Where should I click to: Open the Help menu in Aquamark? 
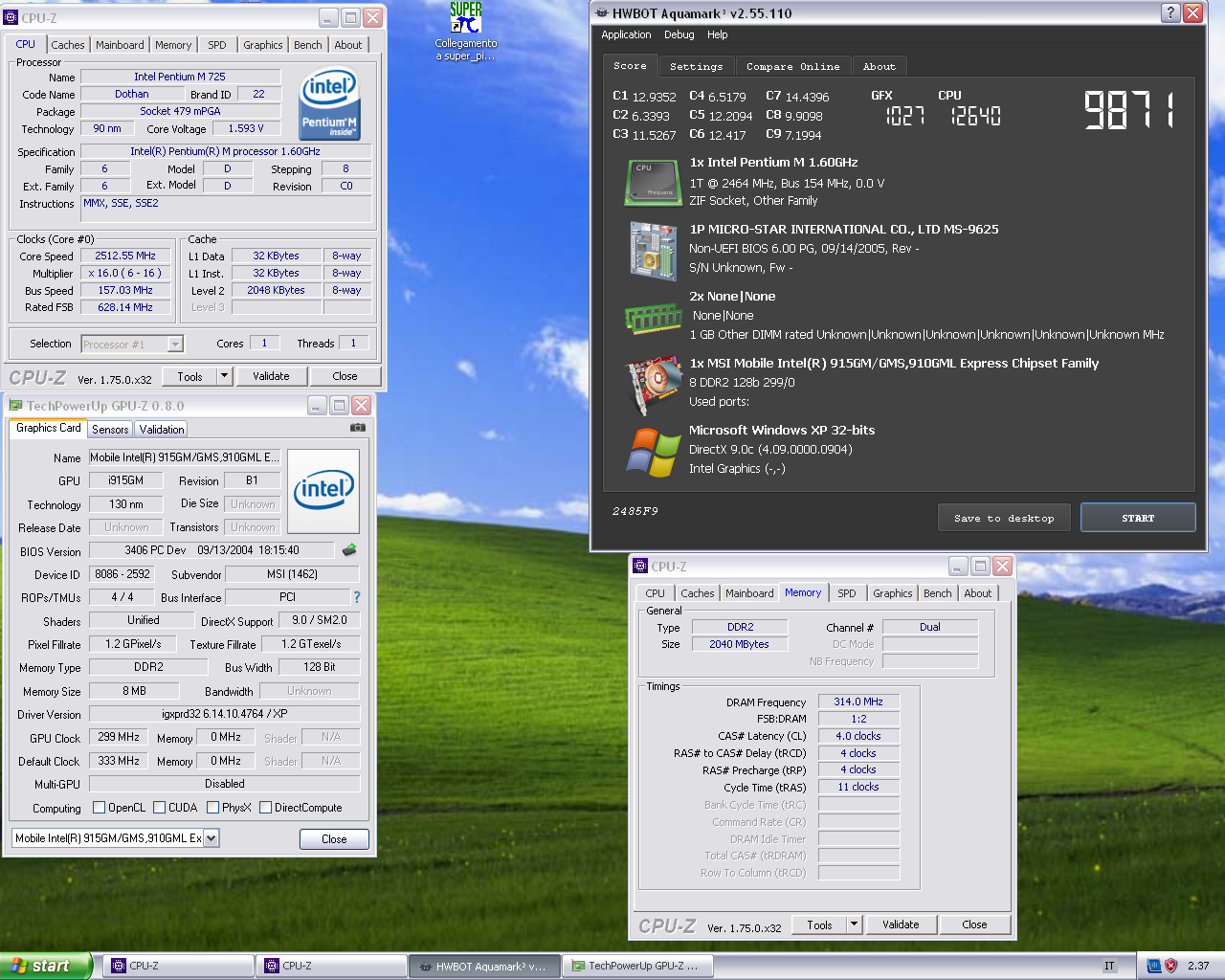point(718,34)
